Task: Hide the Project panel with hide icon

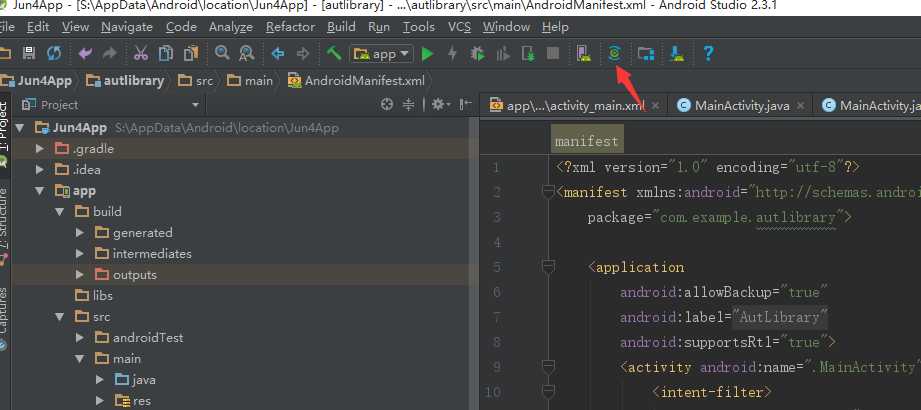Action: pos(465,105)
